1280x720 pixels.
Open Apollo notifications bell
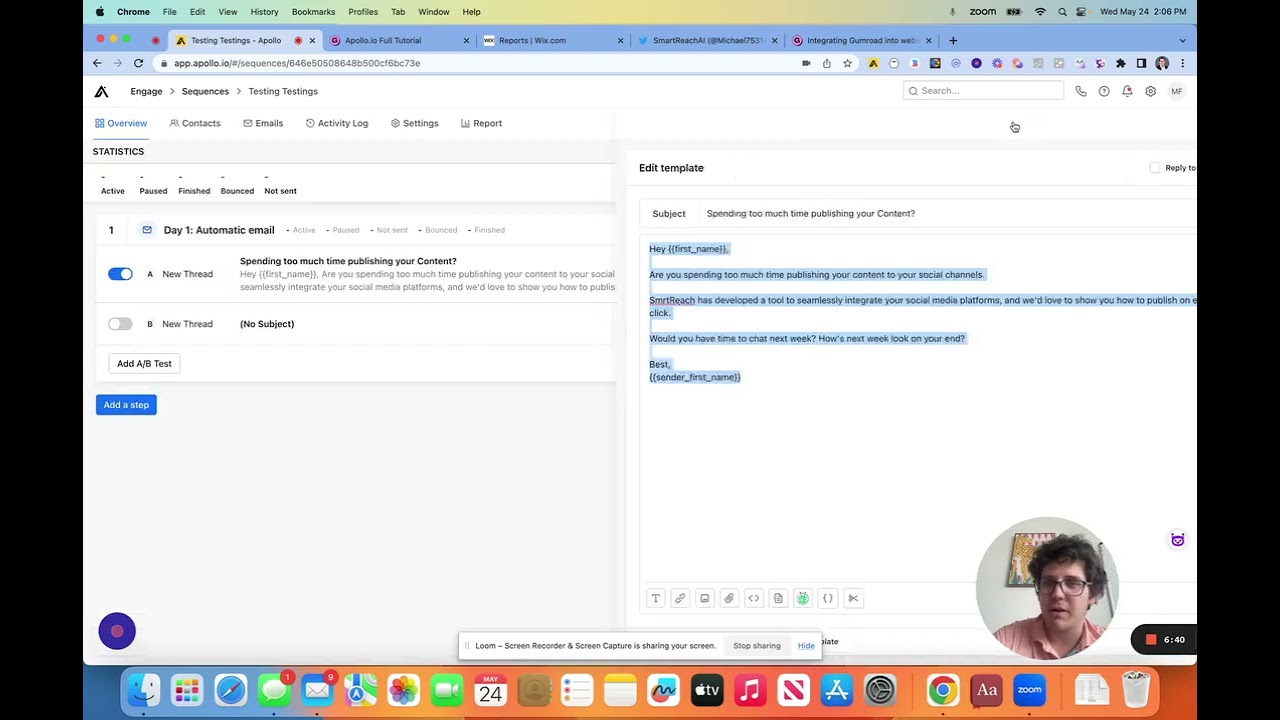click(x=1127, y=91)
